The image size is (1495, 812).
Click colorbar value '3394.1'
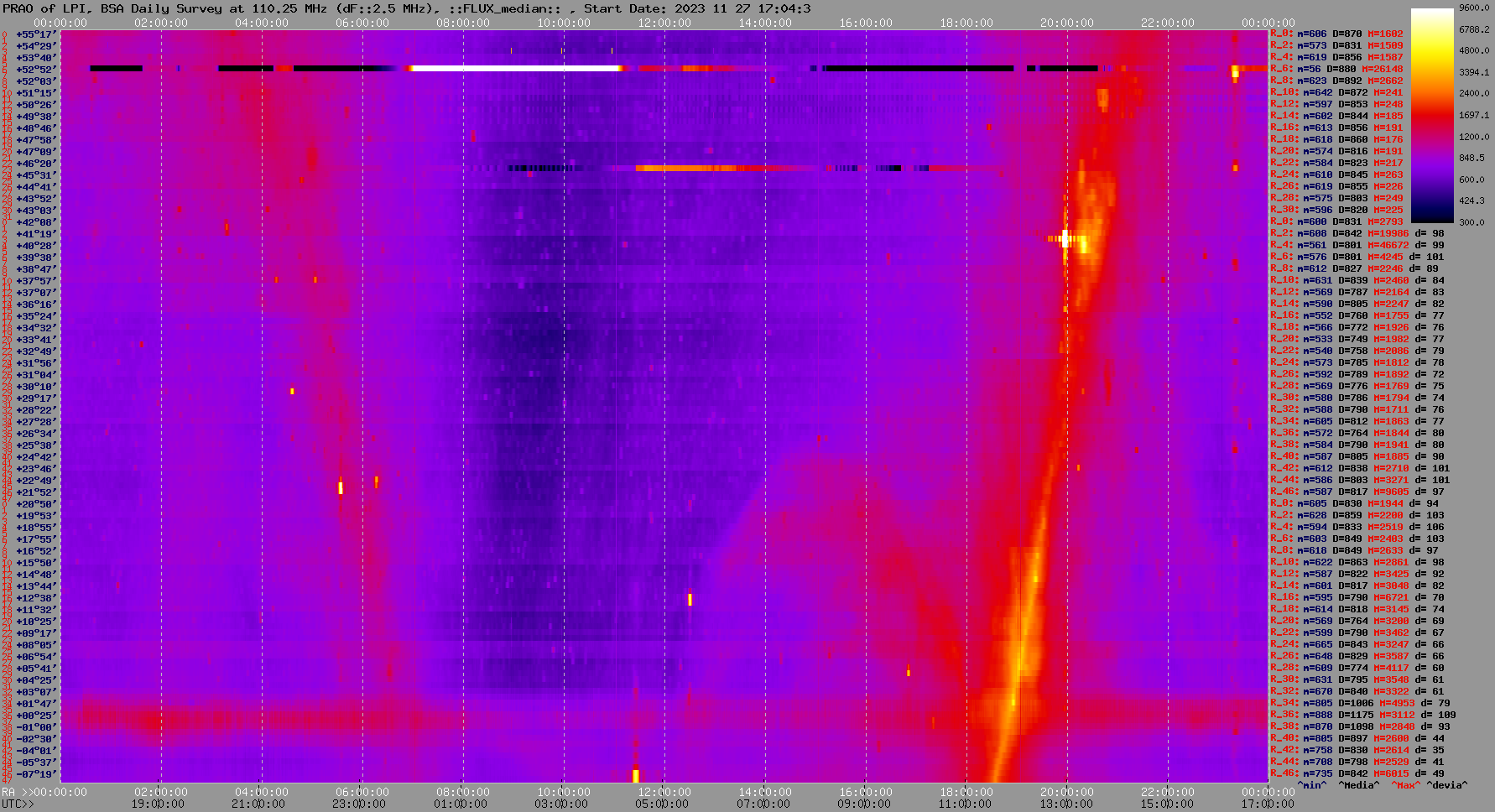pyautogui.click(x=1474, y=72)
